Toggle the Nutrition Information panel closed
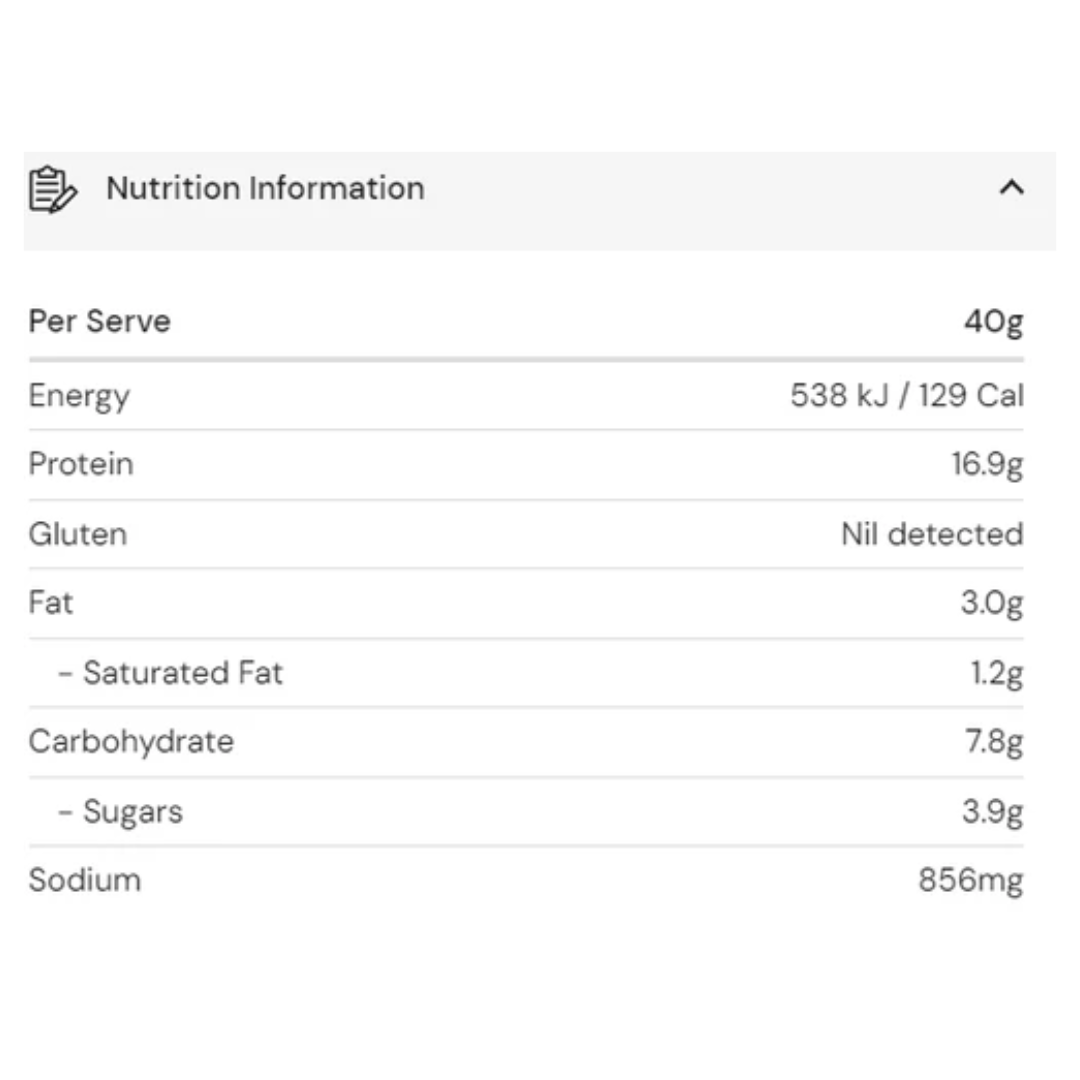 [x=1013, y=188]
